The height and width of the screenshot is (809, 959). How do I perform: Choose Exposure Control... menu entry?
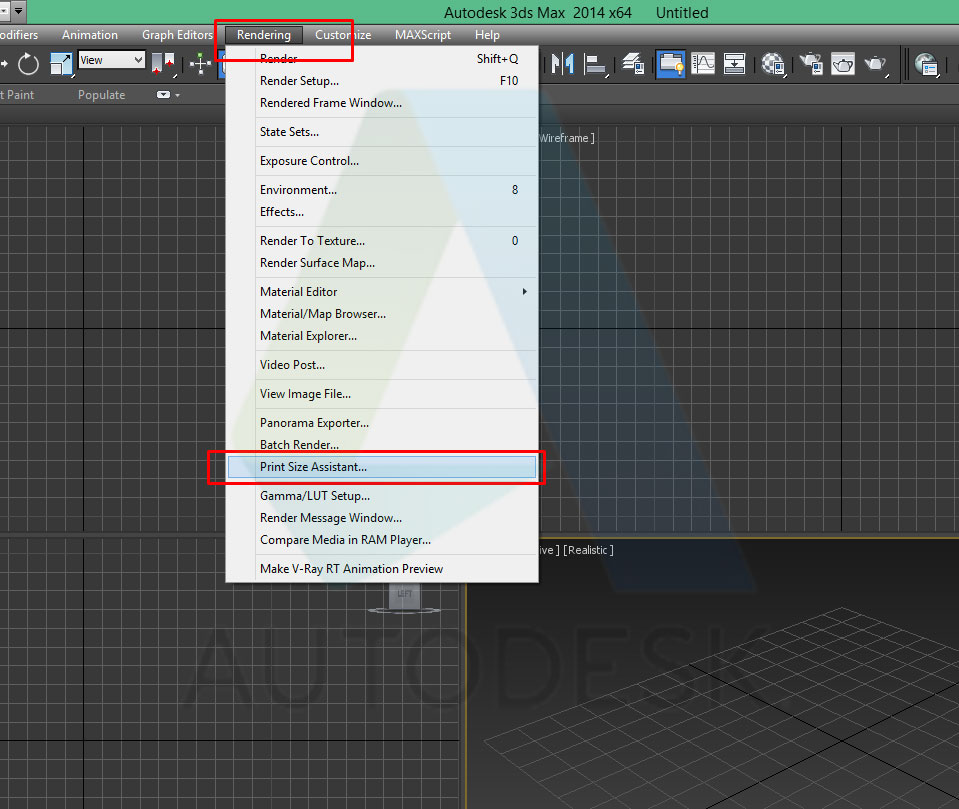[x=382, y=161]
